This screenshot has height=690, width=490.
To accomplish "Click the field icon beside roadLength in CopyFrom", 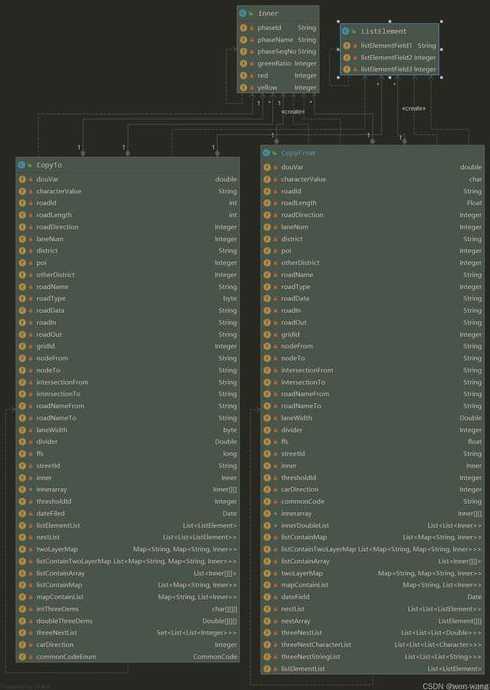I will click(x=267, y=203).
